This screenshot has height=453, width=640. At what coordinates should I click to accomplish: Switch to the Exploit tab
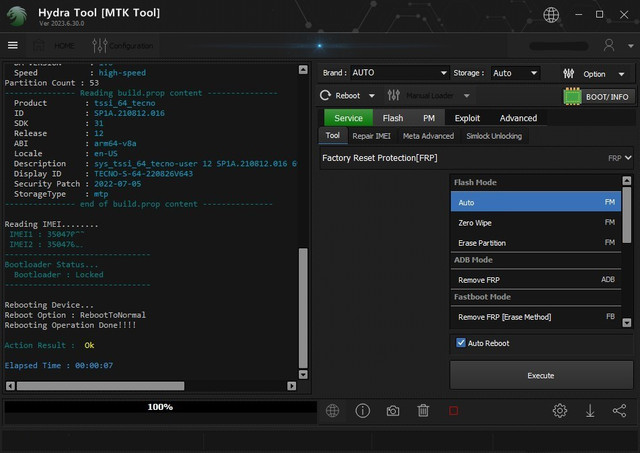point(467,118)
